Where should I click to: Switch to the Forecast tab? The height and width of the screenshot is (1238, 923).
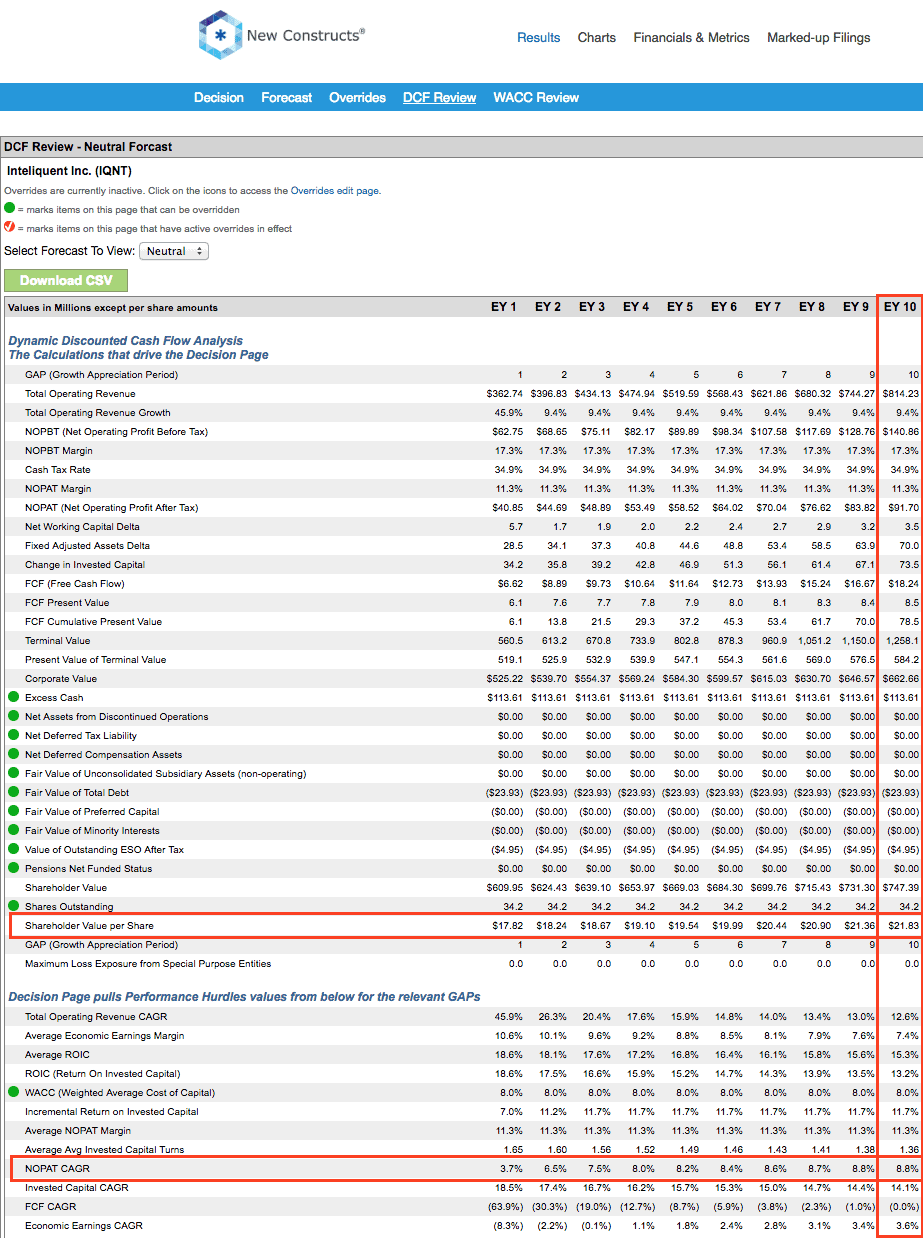pos(287,97)
